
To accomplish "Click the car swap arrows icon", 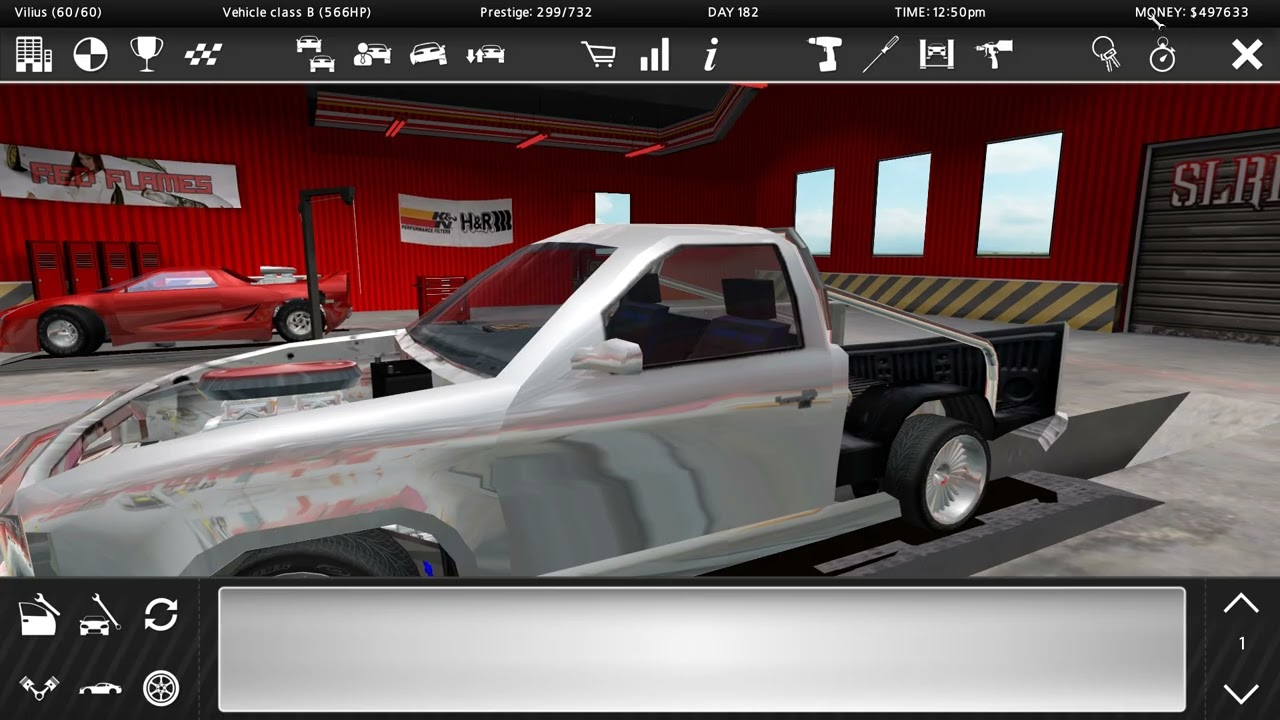I will (x=485, y=54).
